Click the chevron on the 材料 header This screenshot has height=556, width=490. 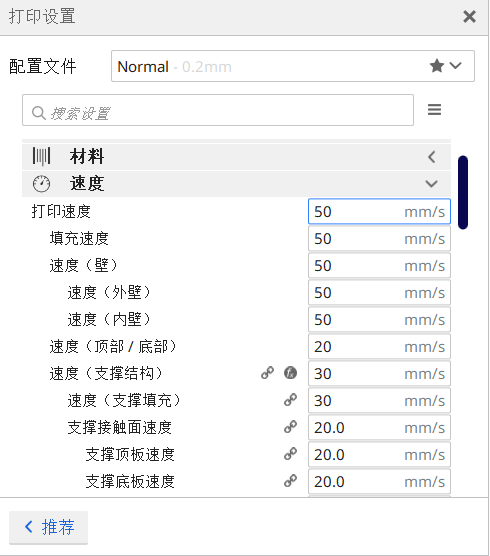click(x=431, y=157)
